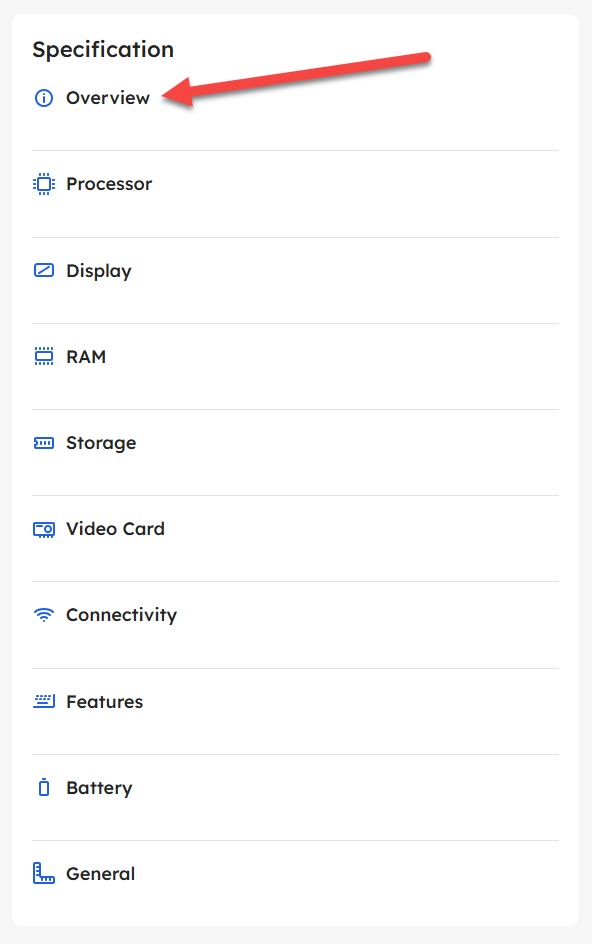Screen dimensions: 592x944
Task: Click the Display screen icon
Action: [x=43, y=270]
